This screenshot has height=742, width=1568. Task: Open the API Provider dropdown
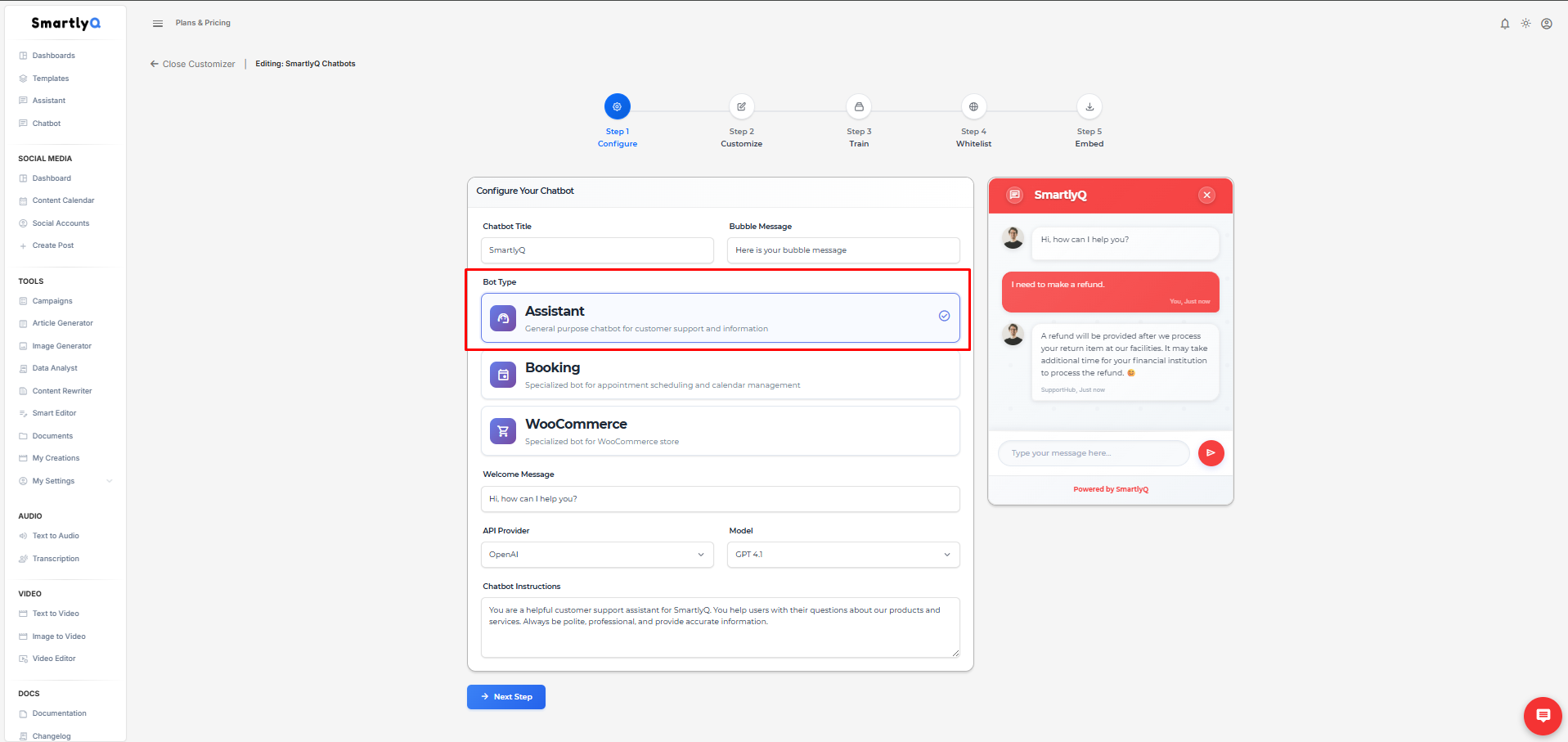(x=597, y=555)
